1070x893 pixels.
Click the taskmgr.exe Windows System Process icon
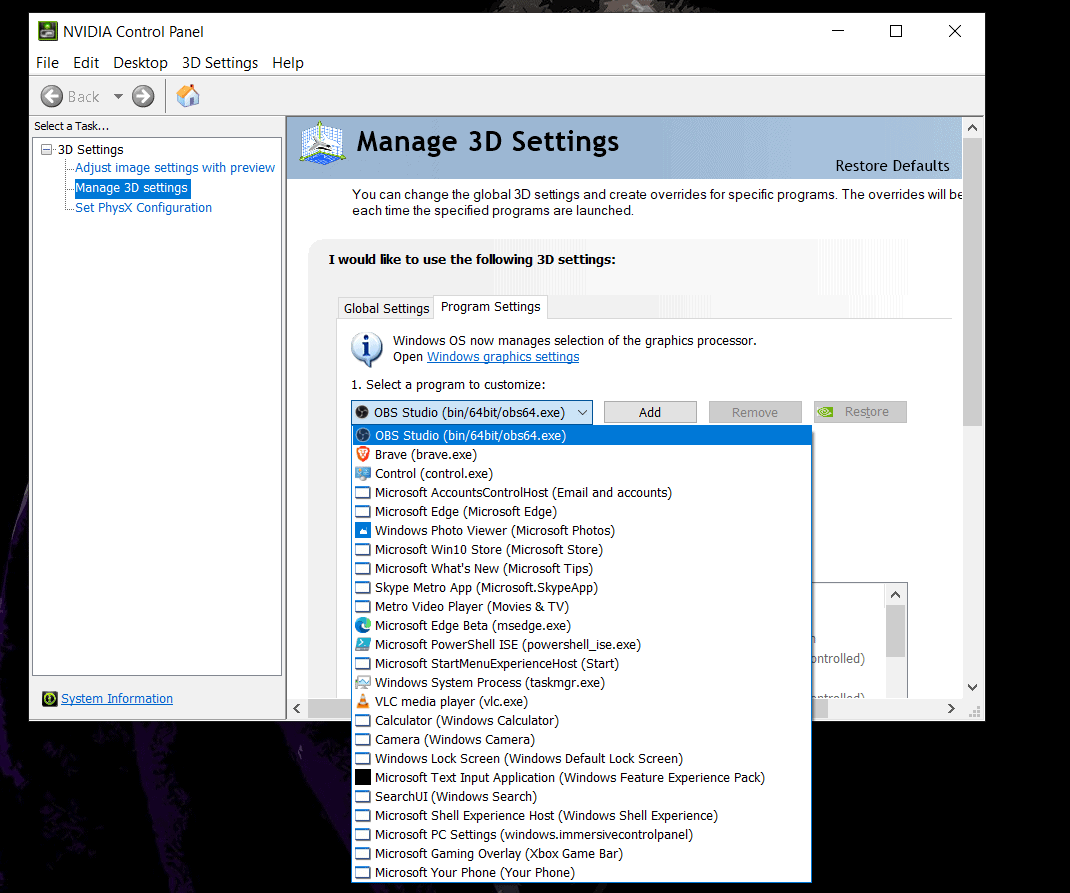(x=363, y=682)
